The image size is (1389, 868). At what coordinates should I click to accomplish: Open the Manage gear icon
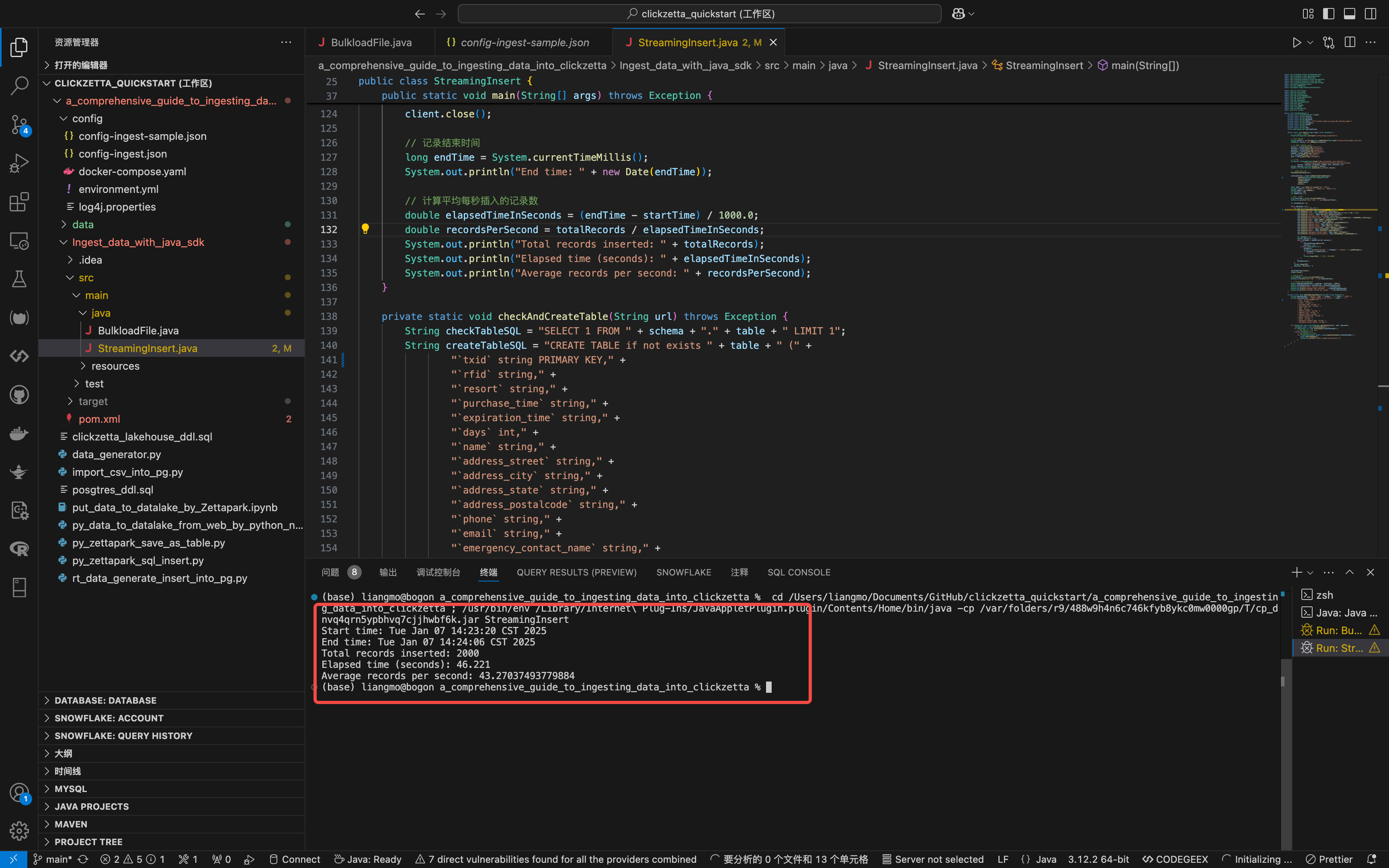tap(19, 830)
